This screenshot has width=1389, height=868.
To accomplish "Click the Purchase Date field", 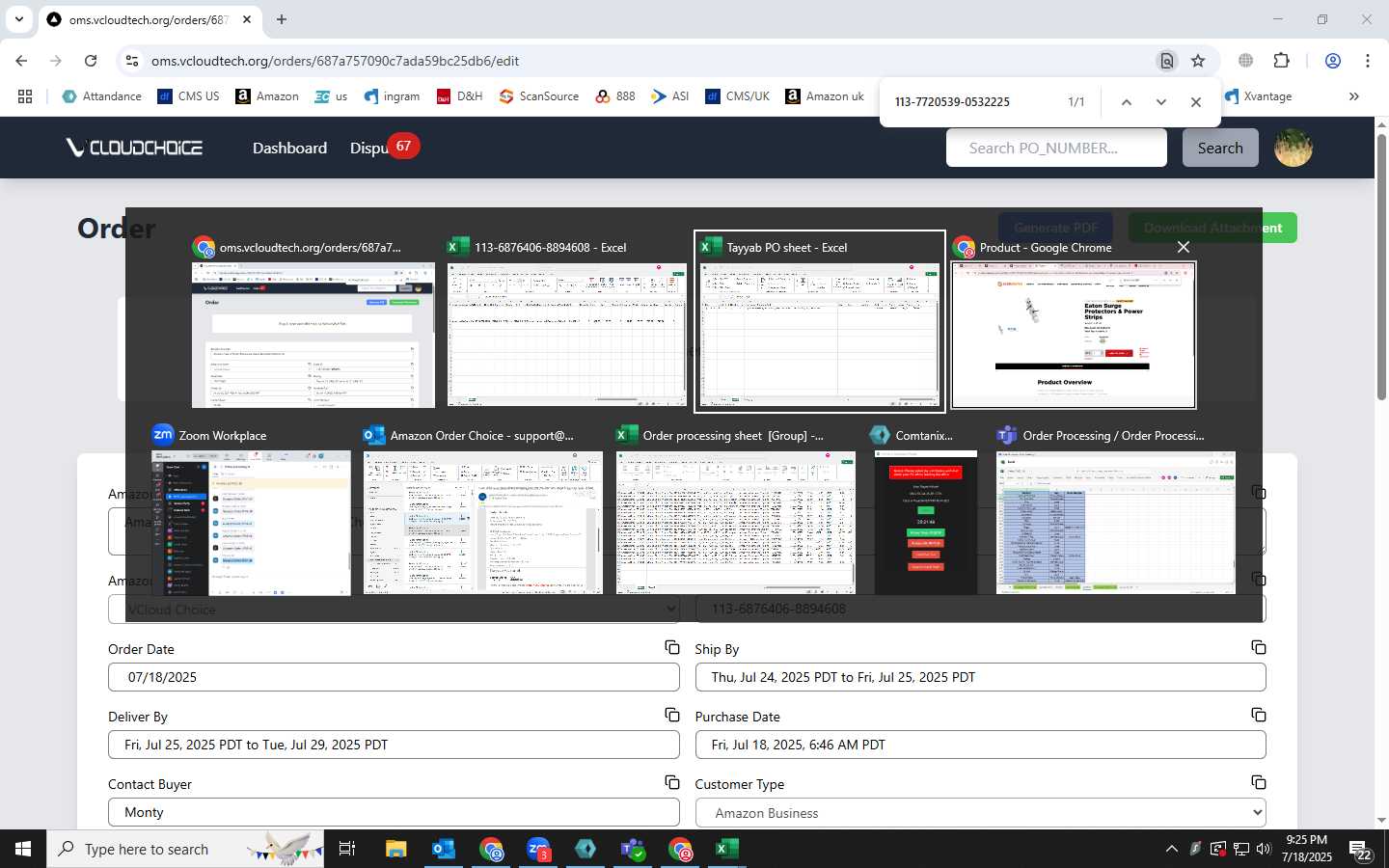I will [980, 745].
